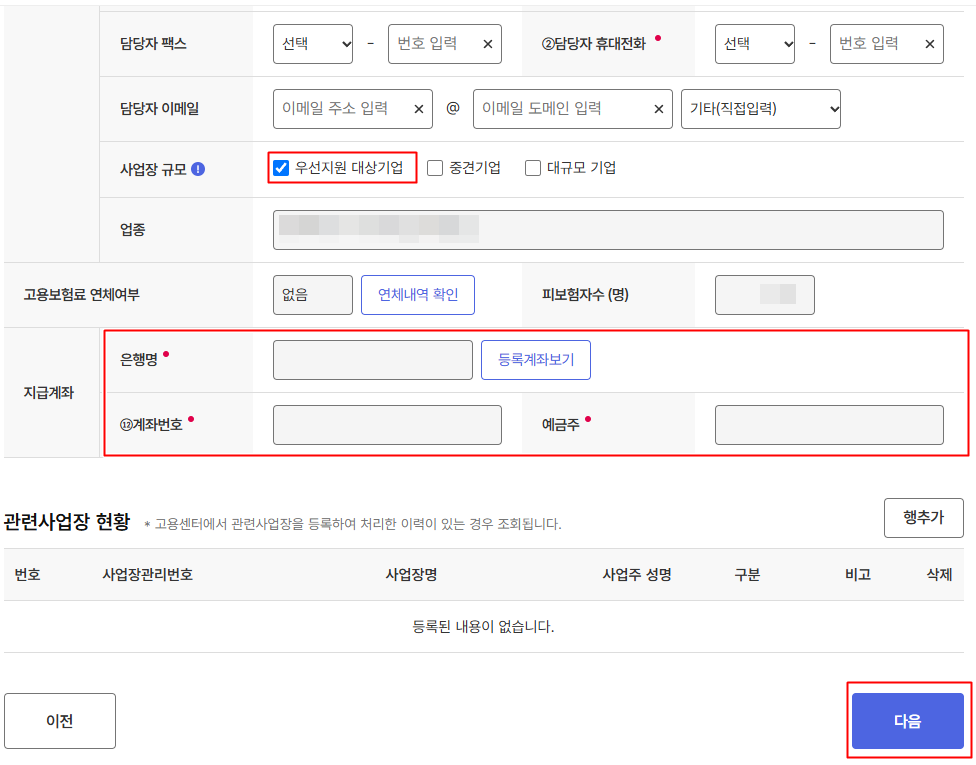
Task: Click the 계좌번호 input field
Action: click(387, 425)
